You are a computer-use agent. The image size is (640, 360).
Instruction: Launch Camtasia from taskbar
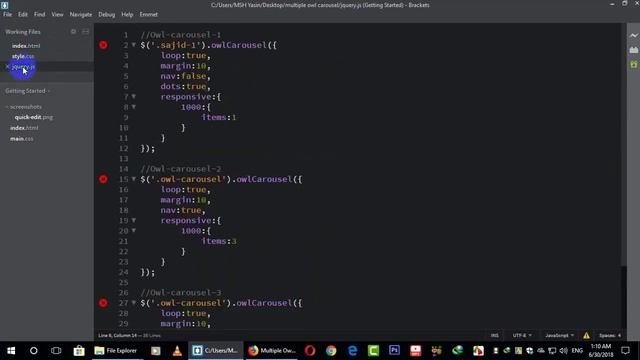(x=373, y=351)
